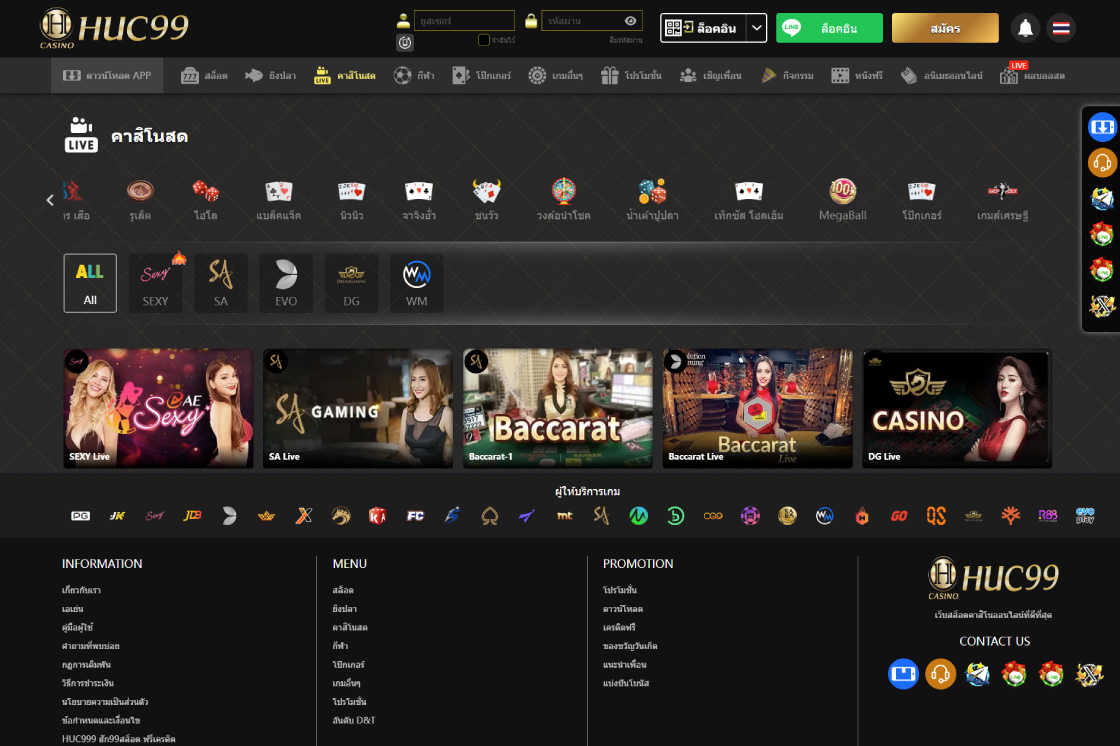Click the QS provider logo
This screenshot has width=1120, height=746.
pos(936,516)
